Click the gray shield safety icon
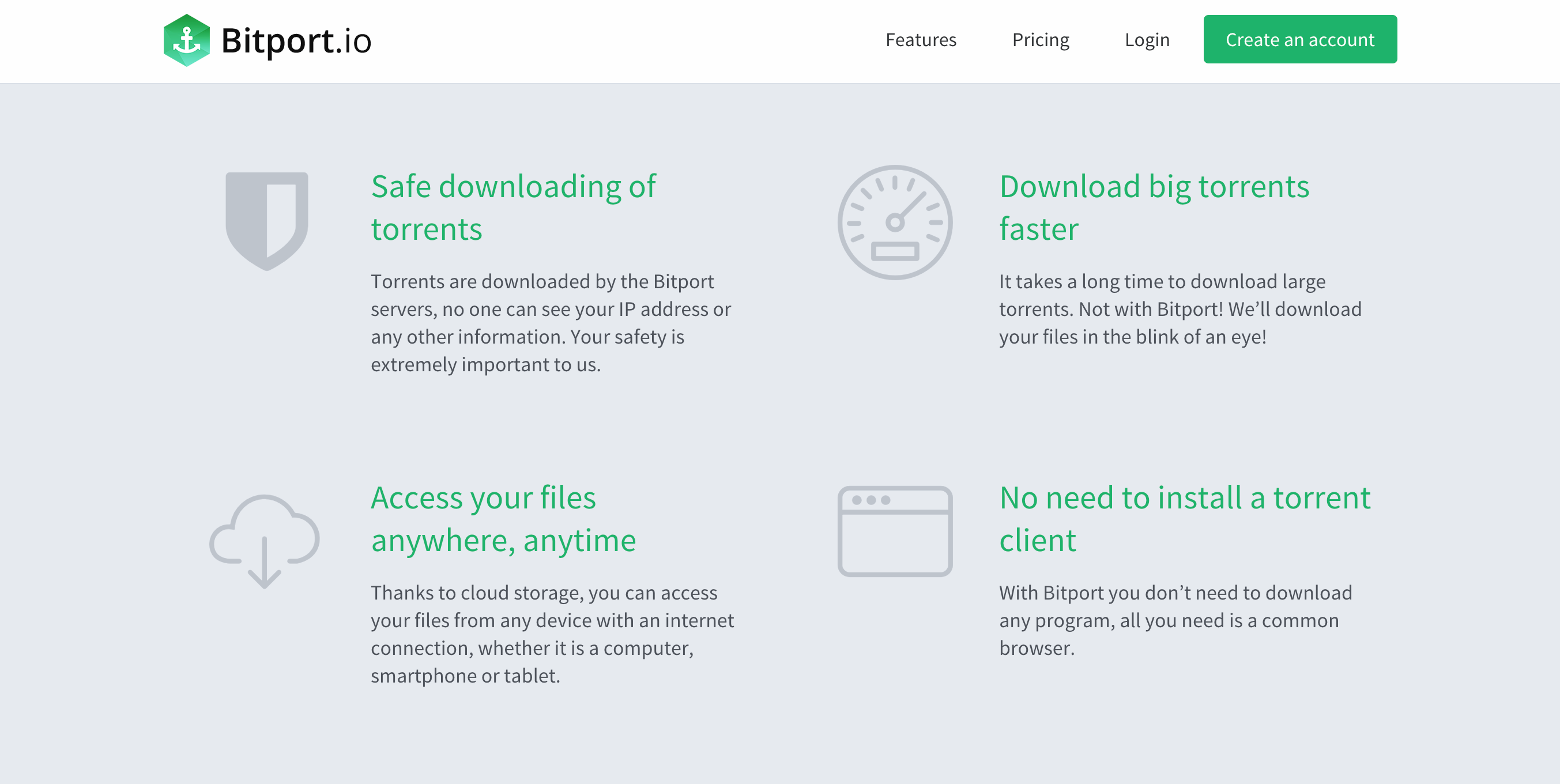 coord(266,221)
